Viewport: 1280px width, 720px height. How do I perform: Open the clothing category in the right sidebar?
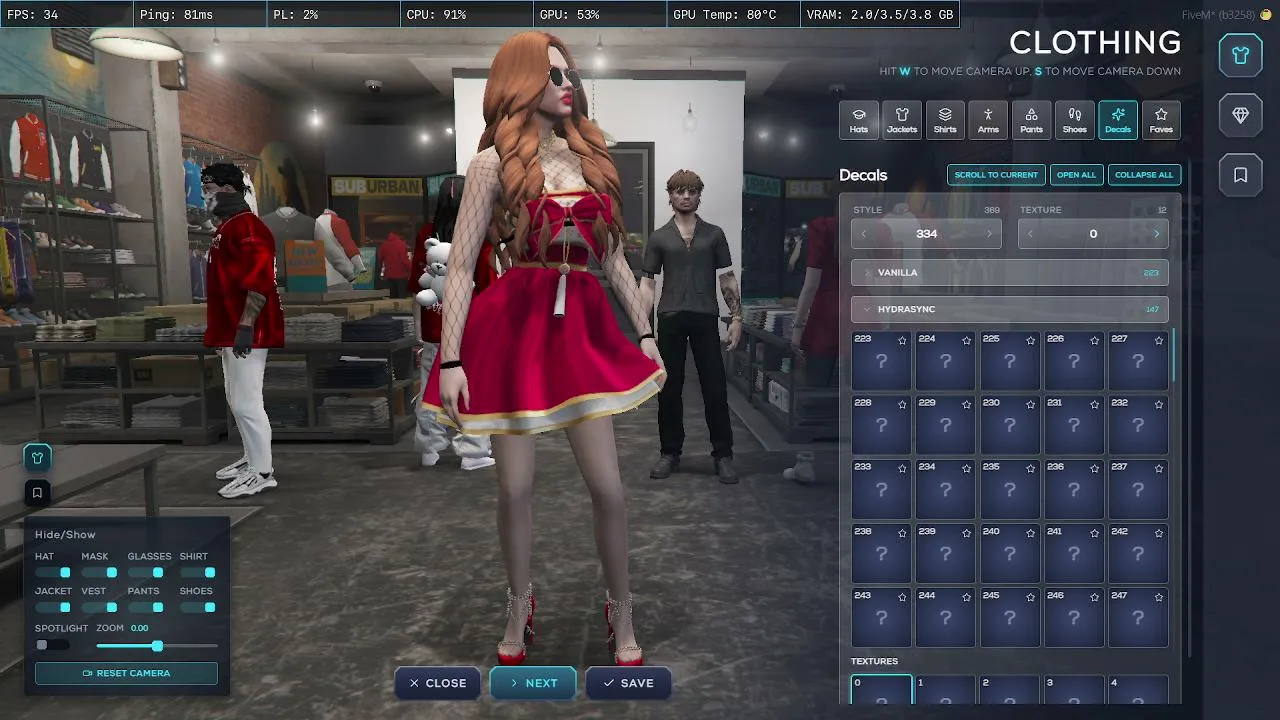coord(1240,56)
